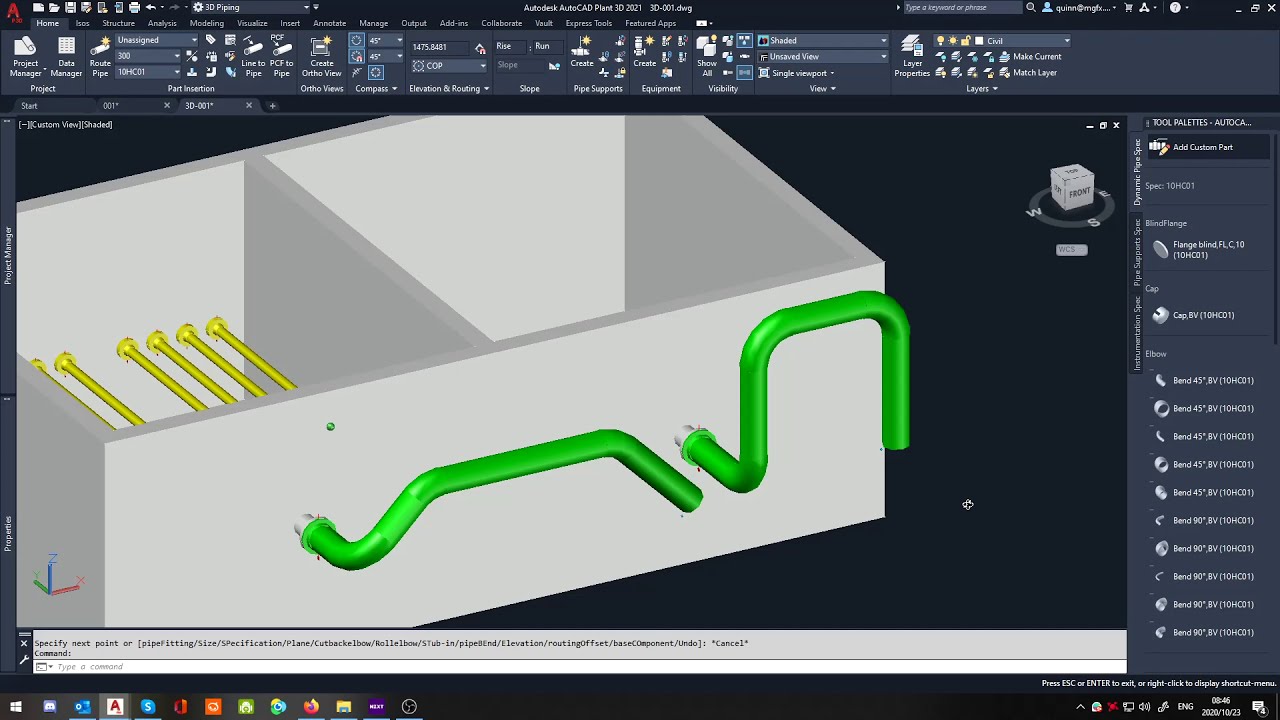
Task: Click the Save icon in quick access toolbar
Action: (x=71, y=7)
